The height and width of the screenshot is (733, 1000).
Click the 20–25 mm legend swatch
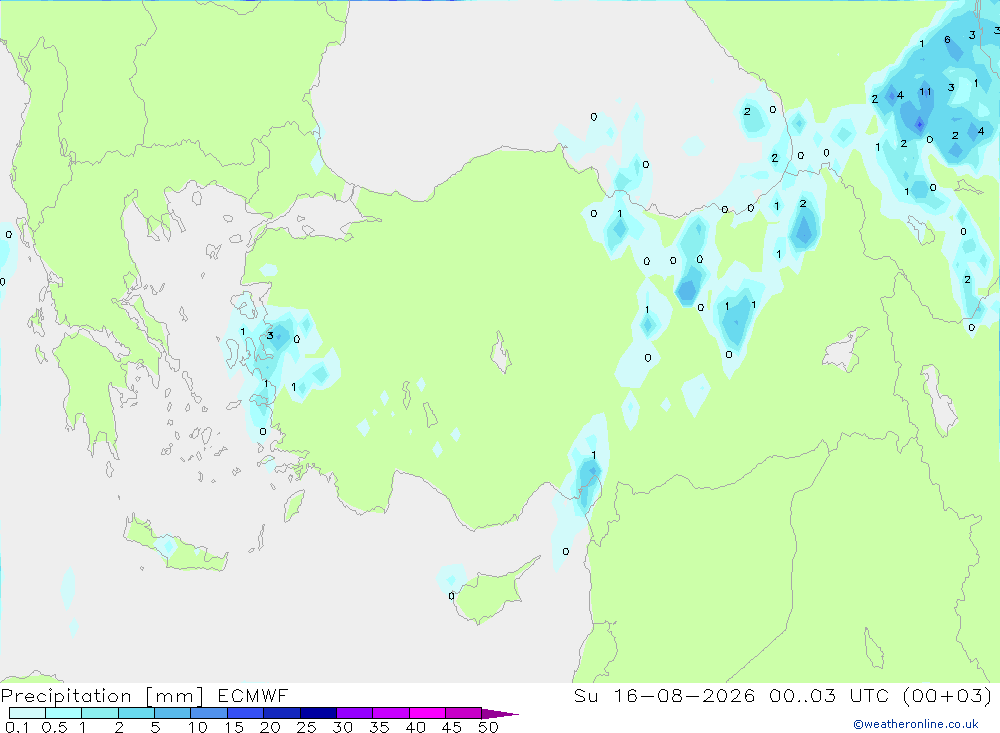tap(282, 713)
